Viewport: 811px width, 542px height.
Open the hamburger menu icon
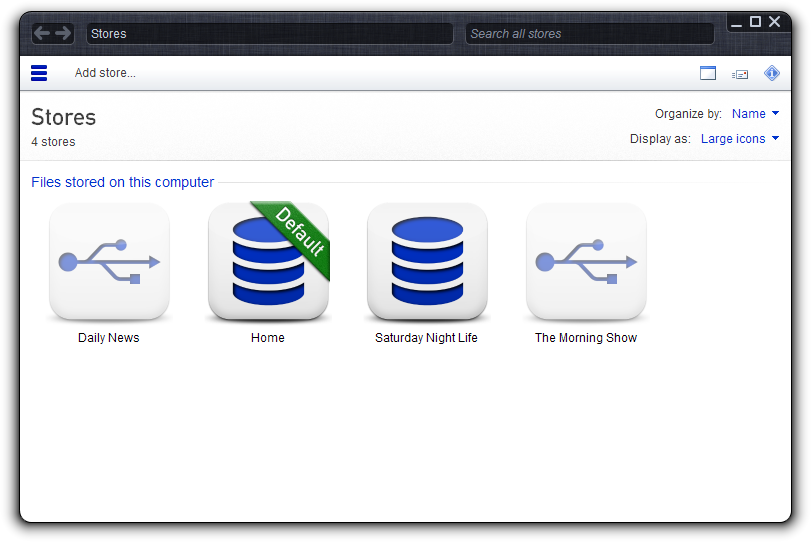point(39,73)
